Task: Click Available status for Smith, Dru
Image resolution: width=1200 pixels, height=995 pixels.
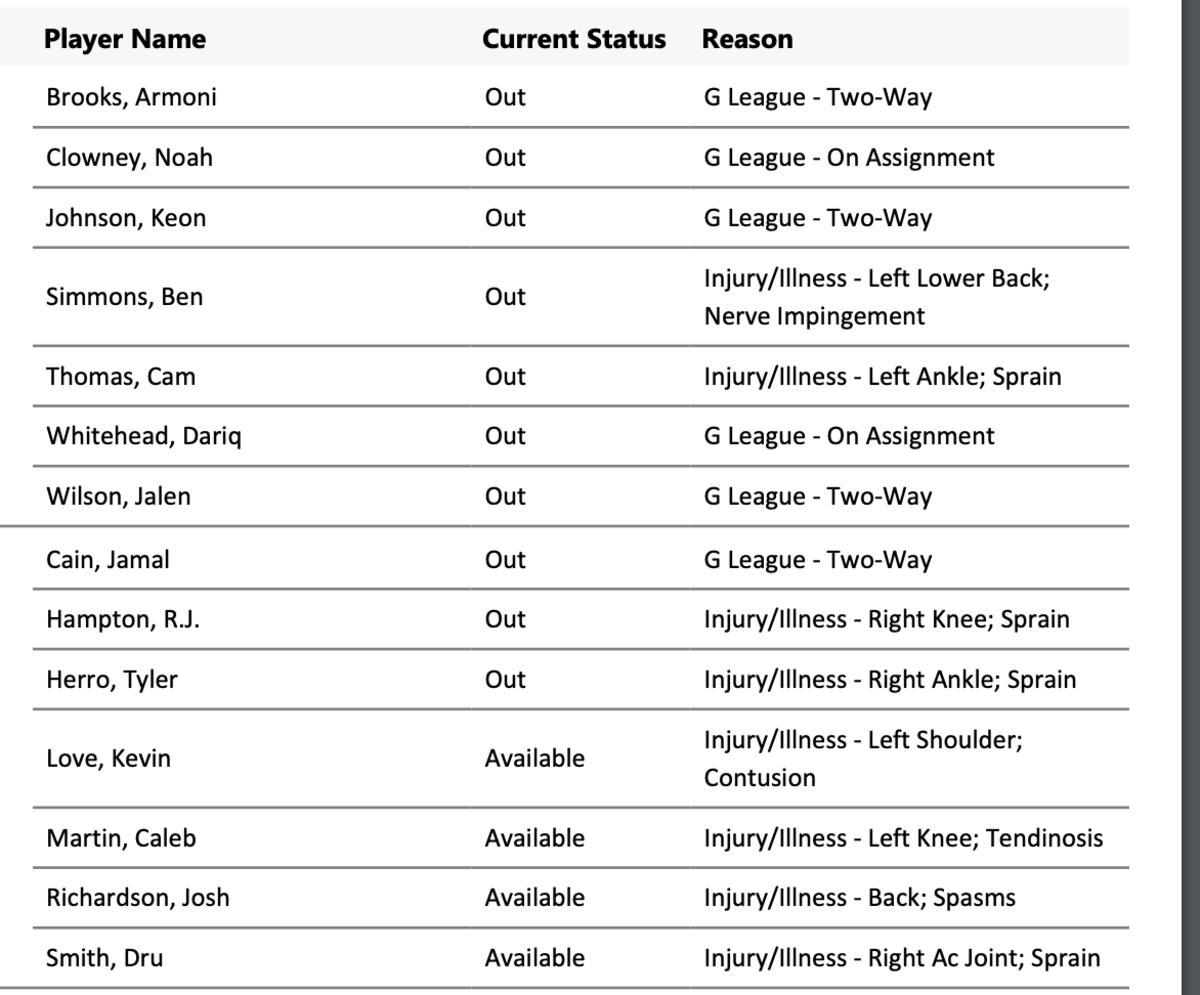Action: tap(534, 957)
